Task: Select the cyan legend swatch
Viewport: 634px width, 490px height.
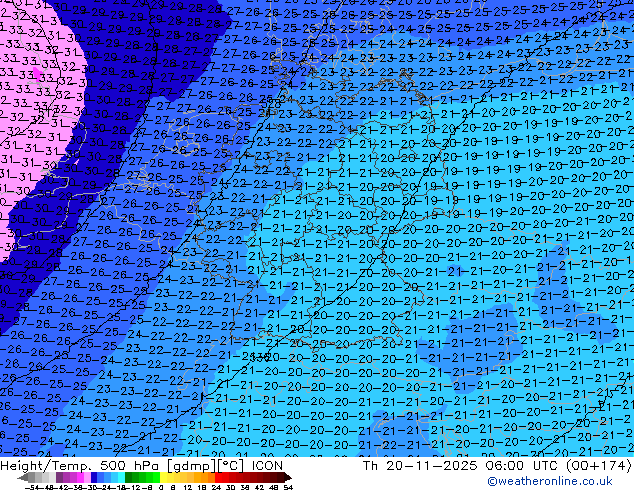Action: (121, 477)
